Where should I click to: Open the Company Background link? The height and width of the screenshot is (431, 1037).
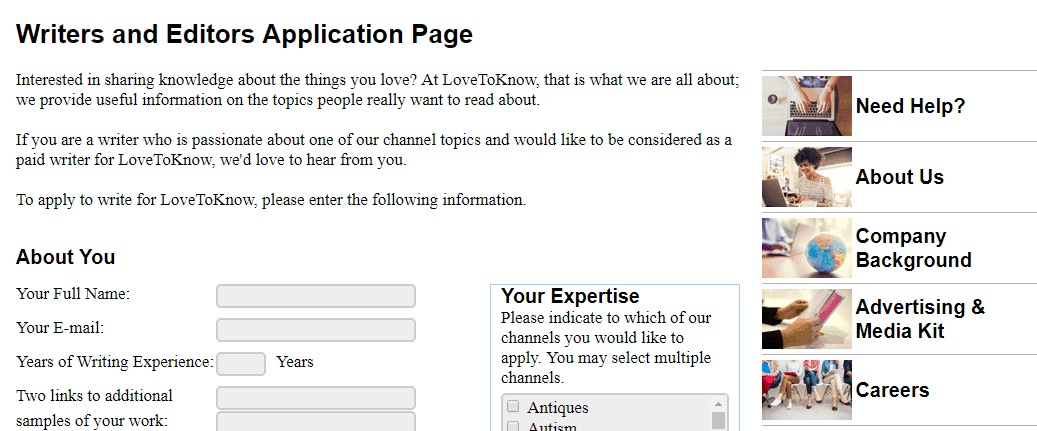[913, 248]
